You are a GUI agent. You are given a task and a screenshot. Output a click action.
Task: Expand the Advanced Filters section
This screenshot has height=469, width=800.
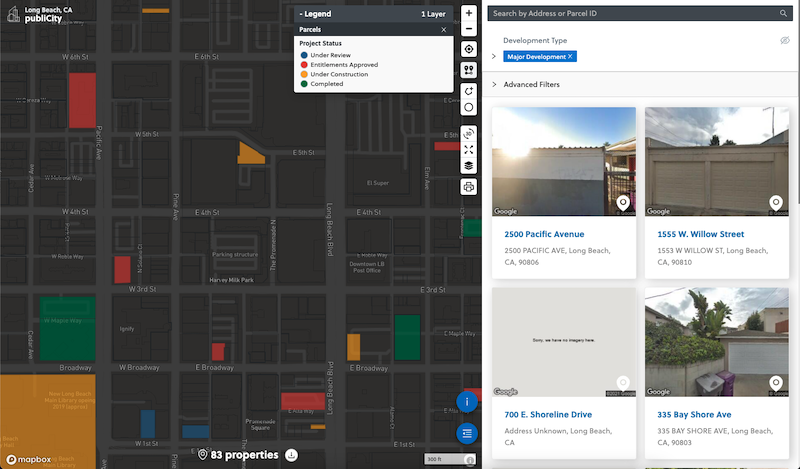tap(493, 84)
